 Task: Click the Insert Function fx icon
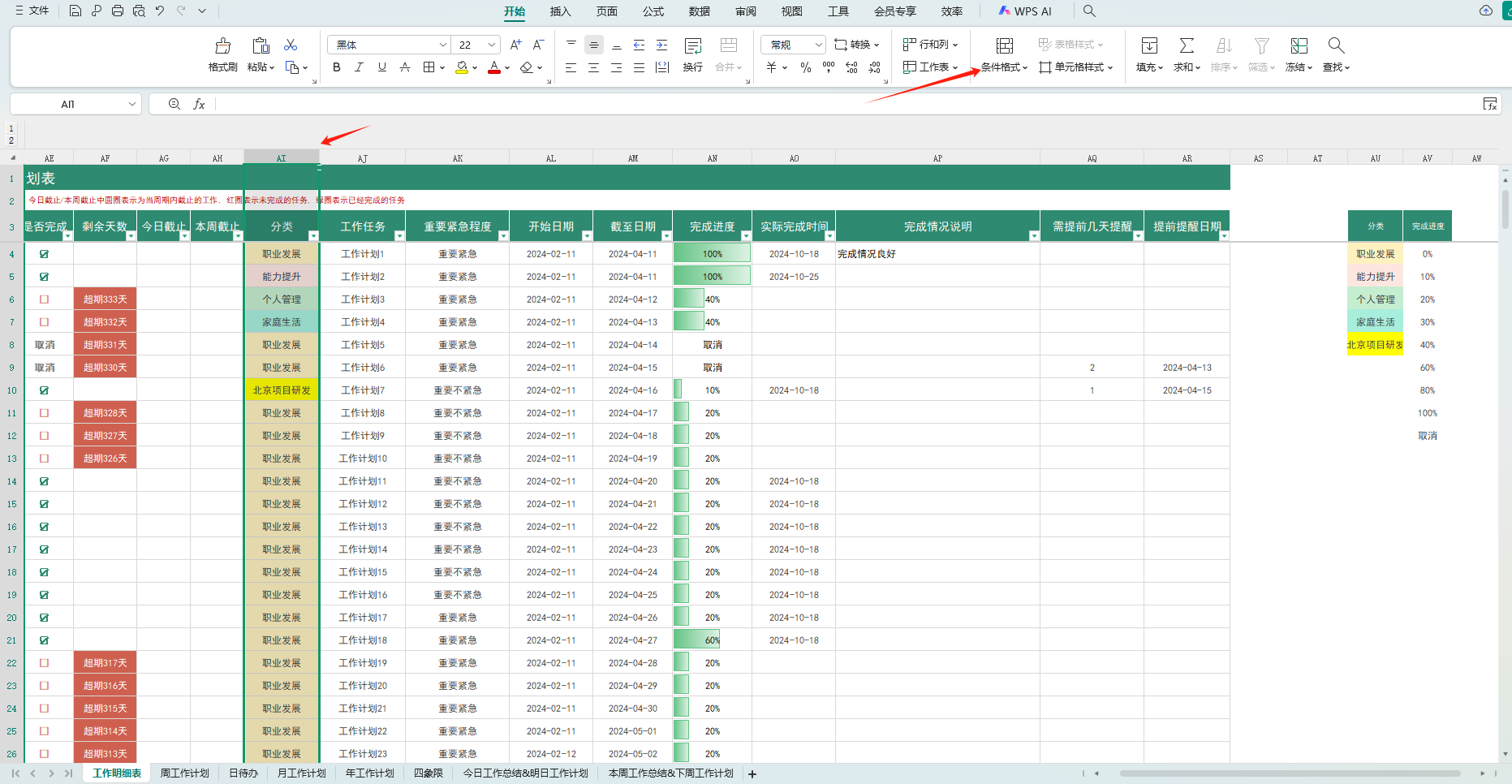(x=199, y=104)
